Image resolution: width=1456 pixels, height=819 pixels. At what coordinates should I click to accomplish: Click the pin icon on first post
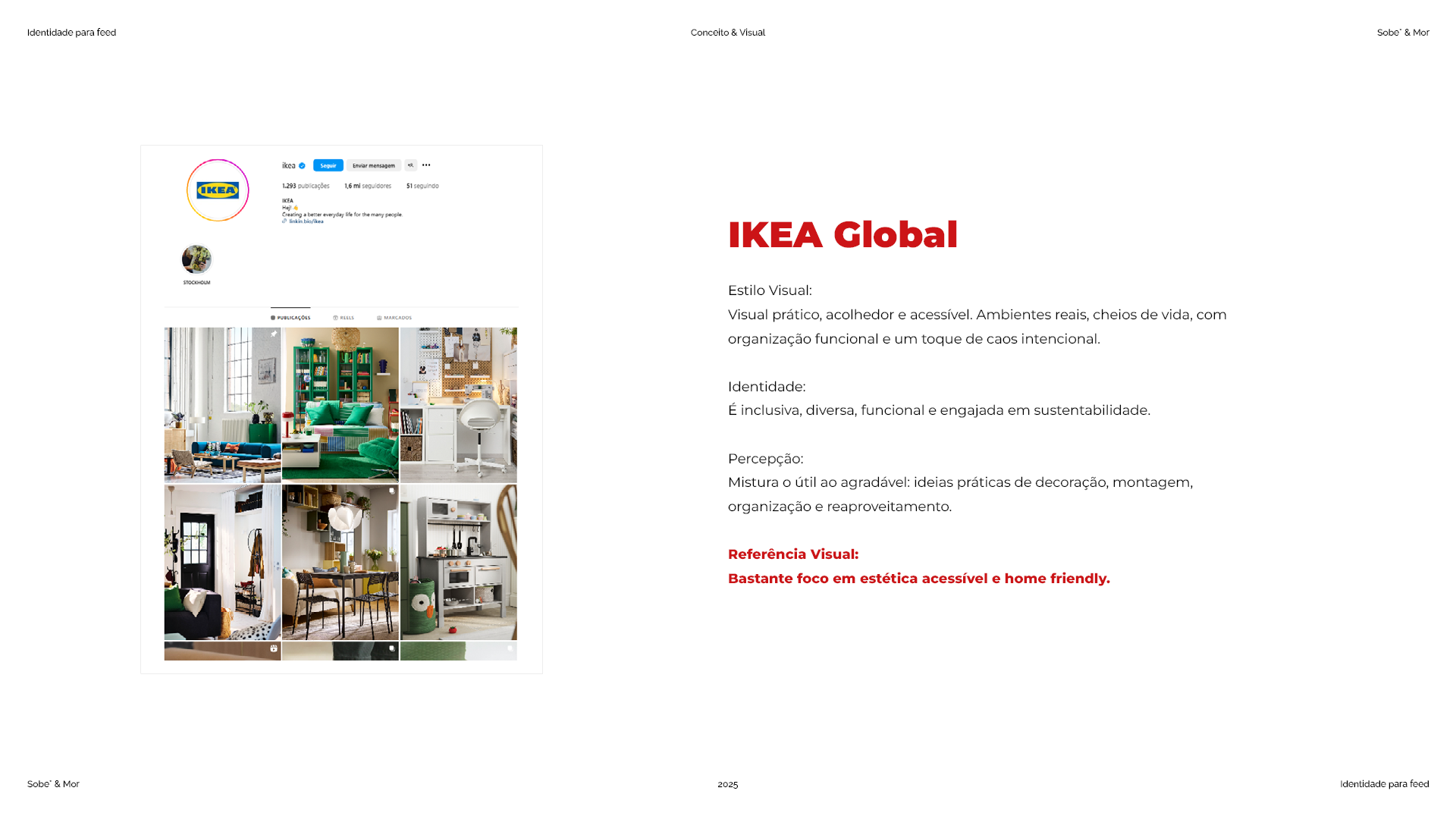274,334
